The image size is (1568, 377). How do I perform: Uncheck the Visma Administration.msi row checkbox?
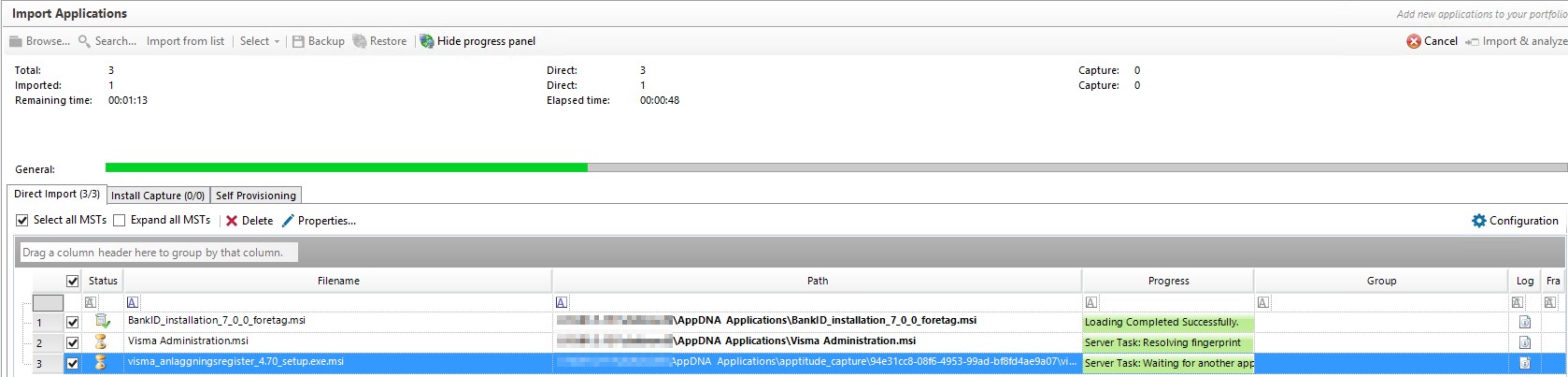72,342
